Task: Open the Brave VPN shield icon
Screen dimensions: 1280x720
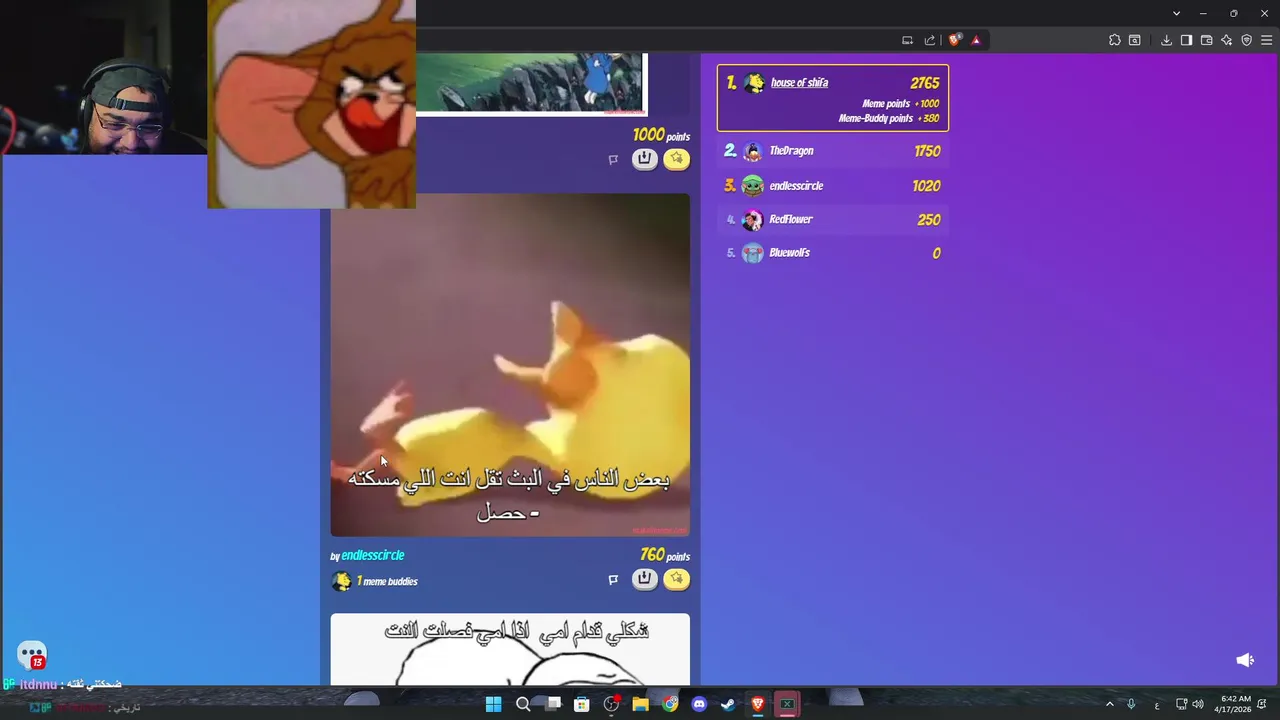Action: [1246, 40]
